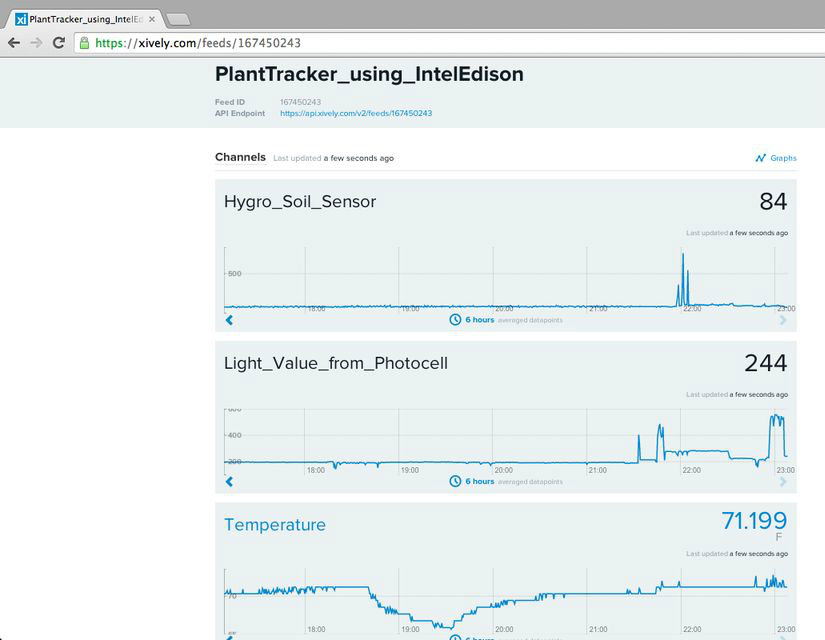Open a new tab button

[x=178, y=20]
